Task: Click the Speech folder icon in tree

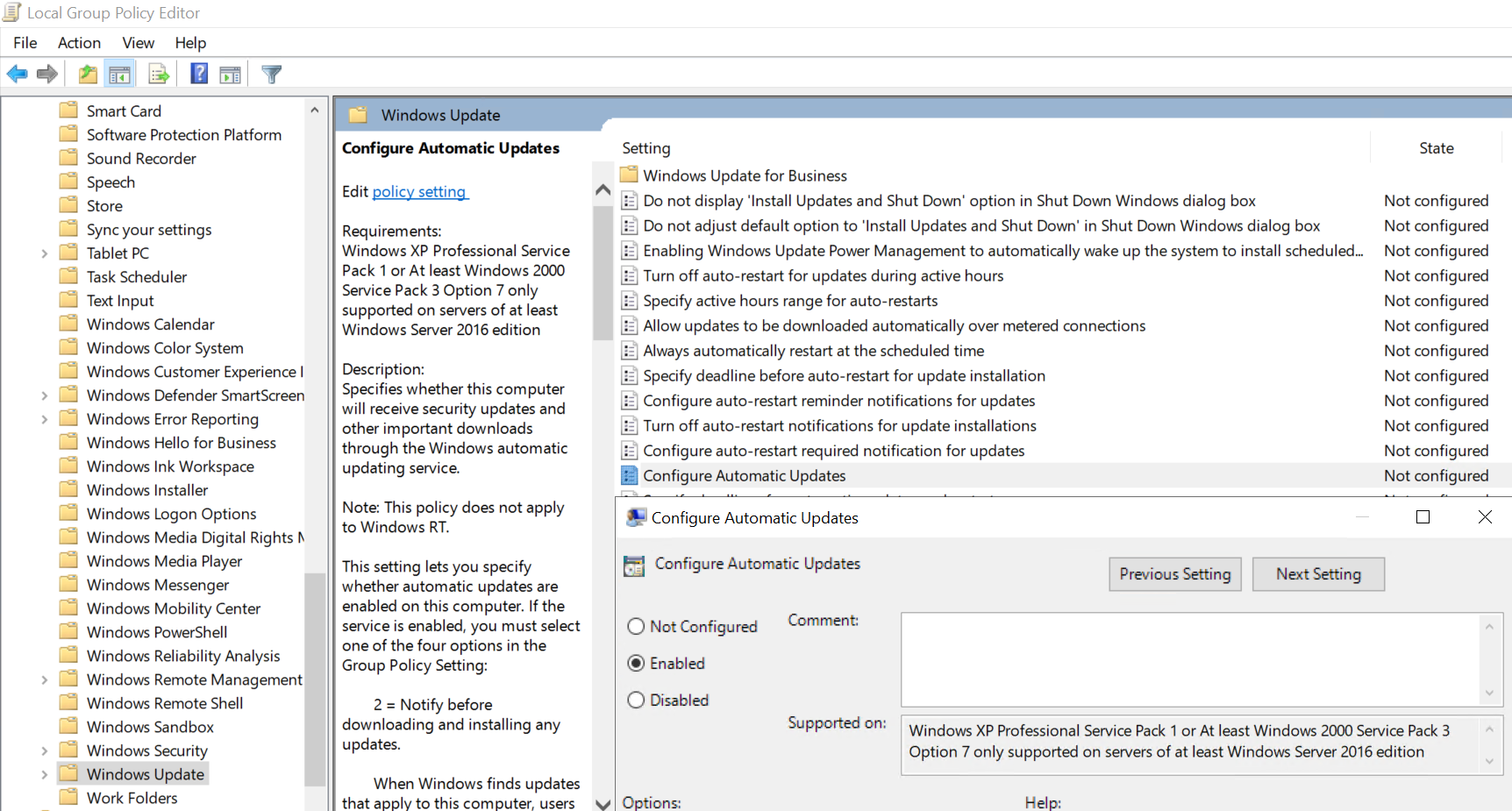Action: 68,181
